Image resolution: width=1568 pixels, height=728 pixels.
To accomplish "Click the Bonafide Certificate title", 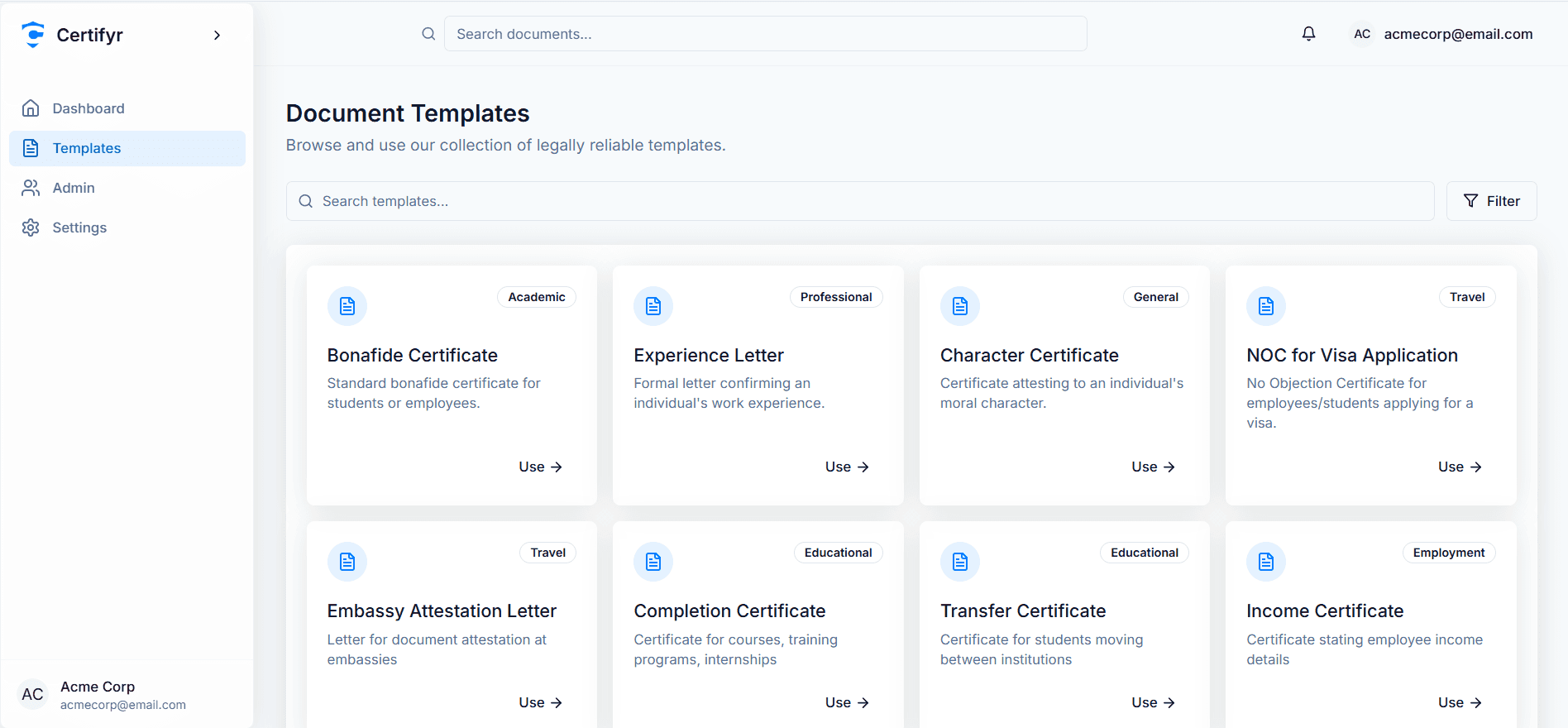I will [413, 355].
